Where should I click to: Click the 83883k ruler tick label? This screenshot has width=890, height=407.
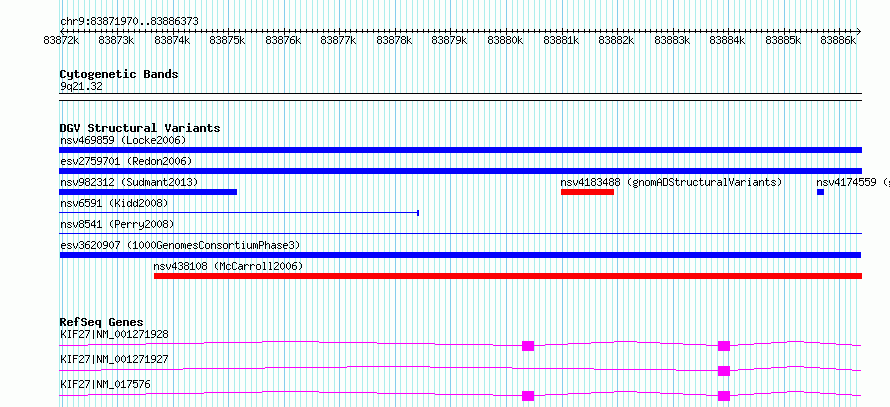pos(671,40)
